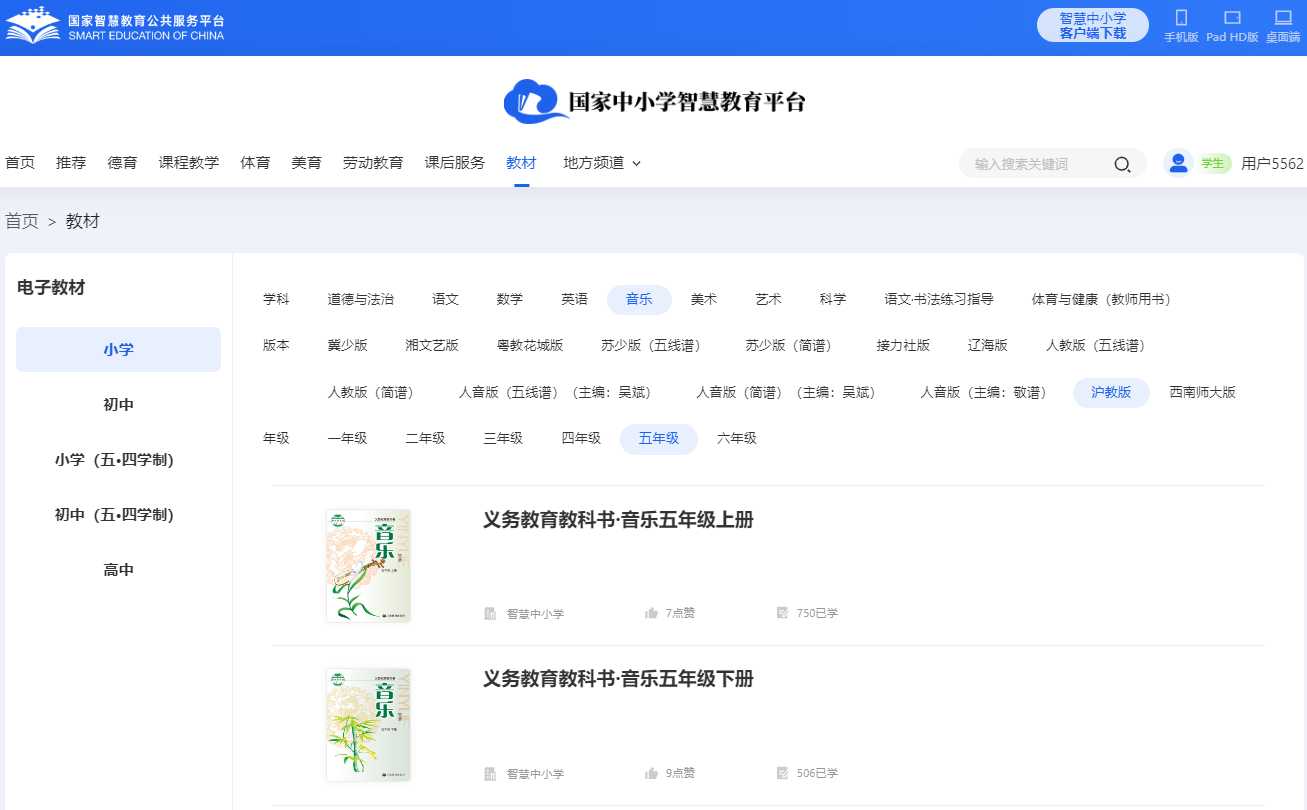Click the user avatar icon
Image resolution: width=1307 pixels, height=810 pixels.
(1178, 163)
